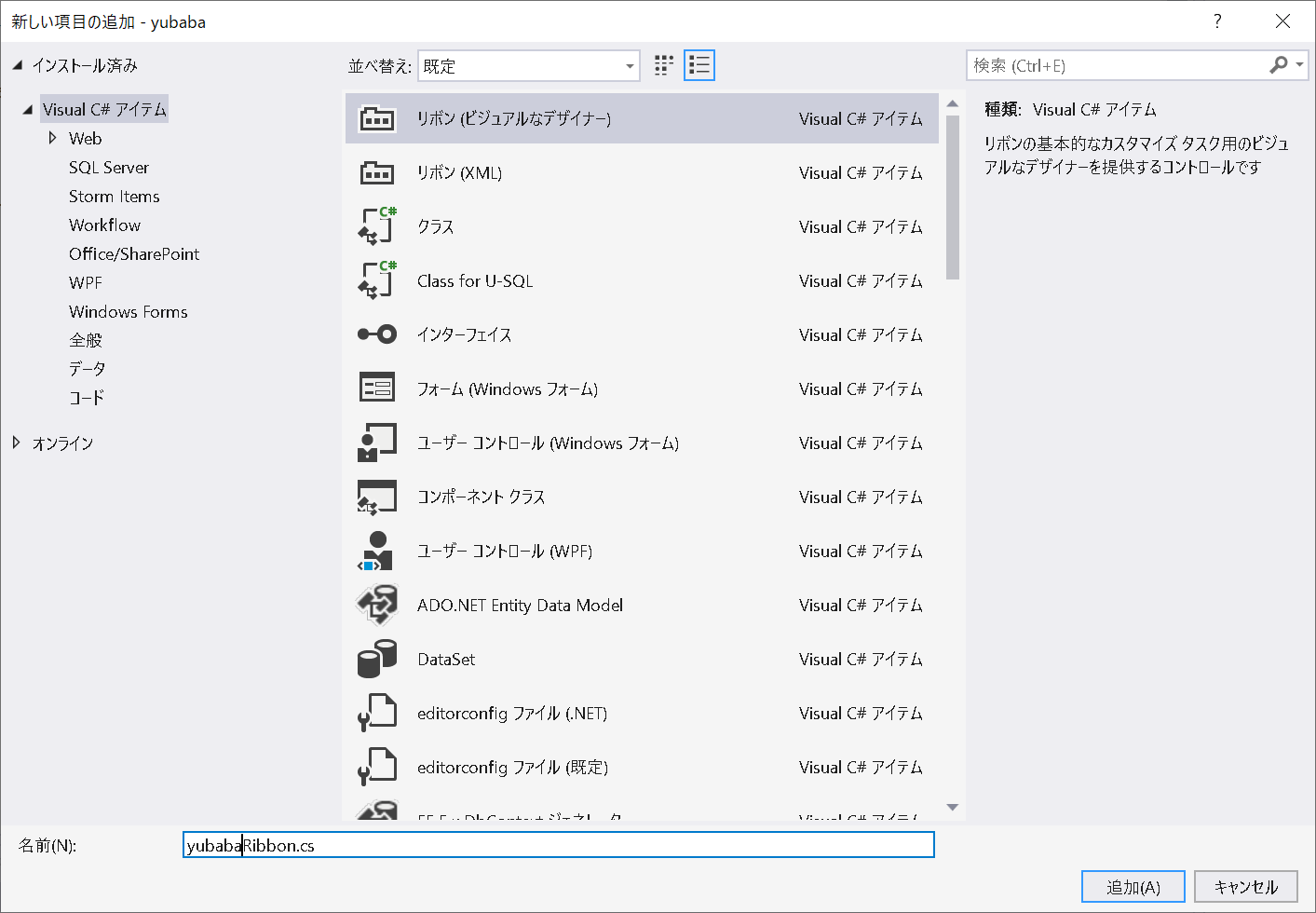Viewport: 1316px width, 913px height.
Task: Open the search options dropdown arrow
Action: (x=1299, y=65)
